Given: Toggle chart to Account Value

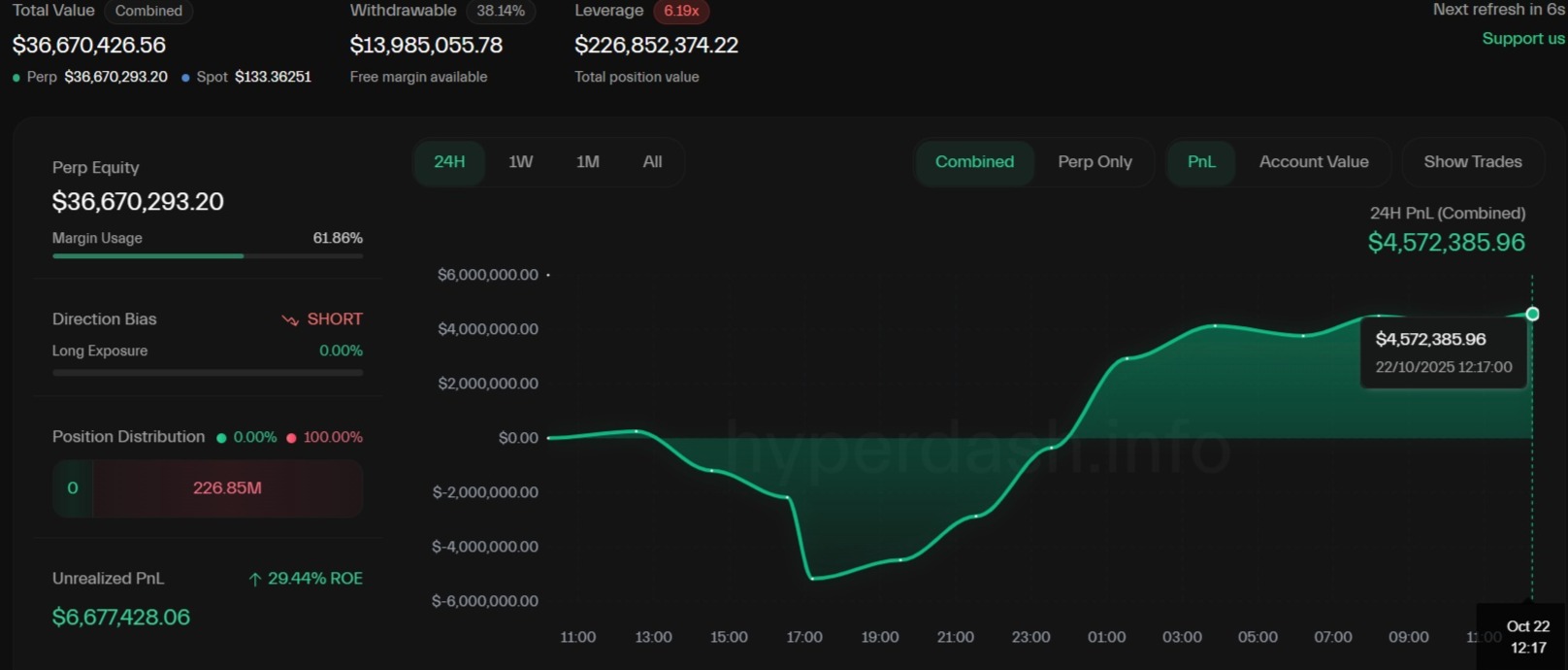Looking at the screenshot, I should pyautogui.click(x=1313, y=162).
